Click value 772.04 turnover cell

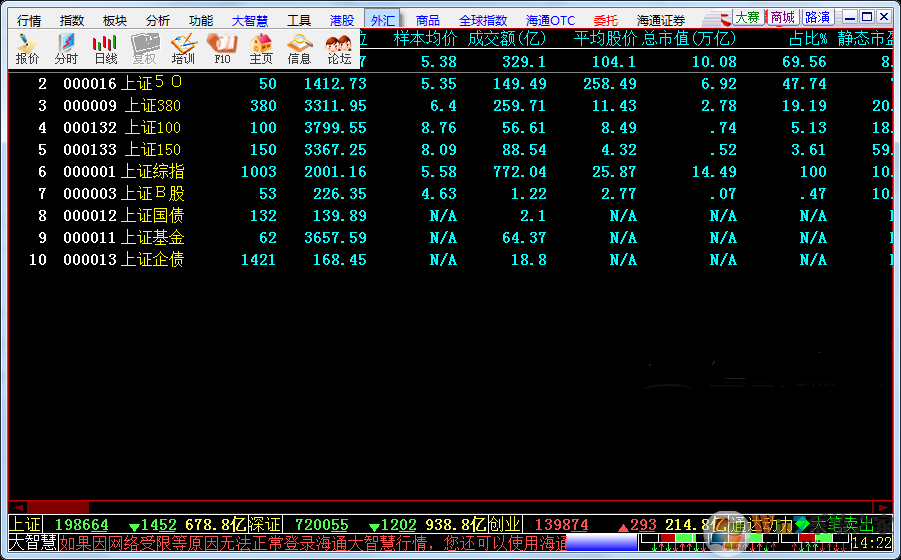click(519, 172)
